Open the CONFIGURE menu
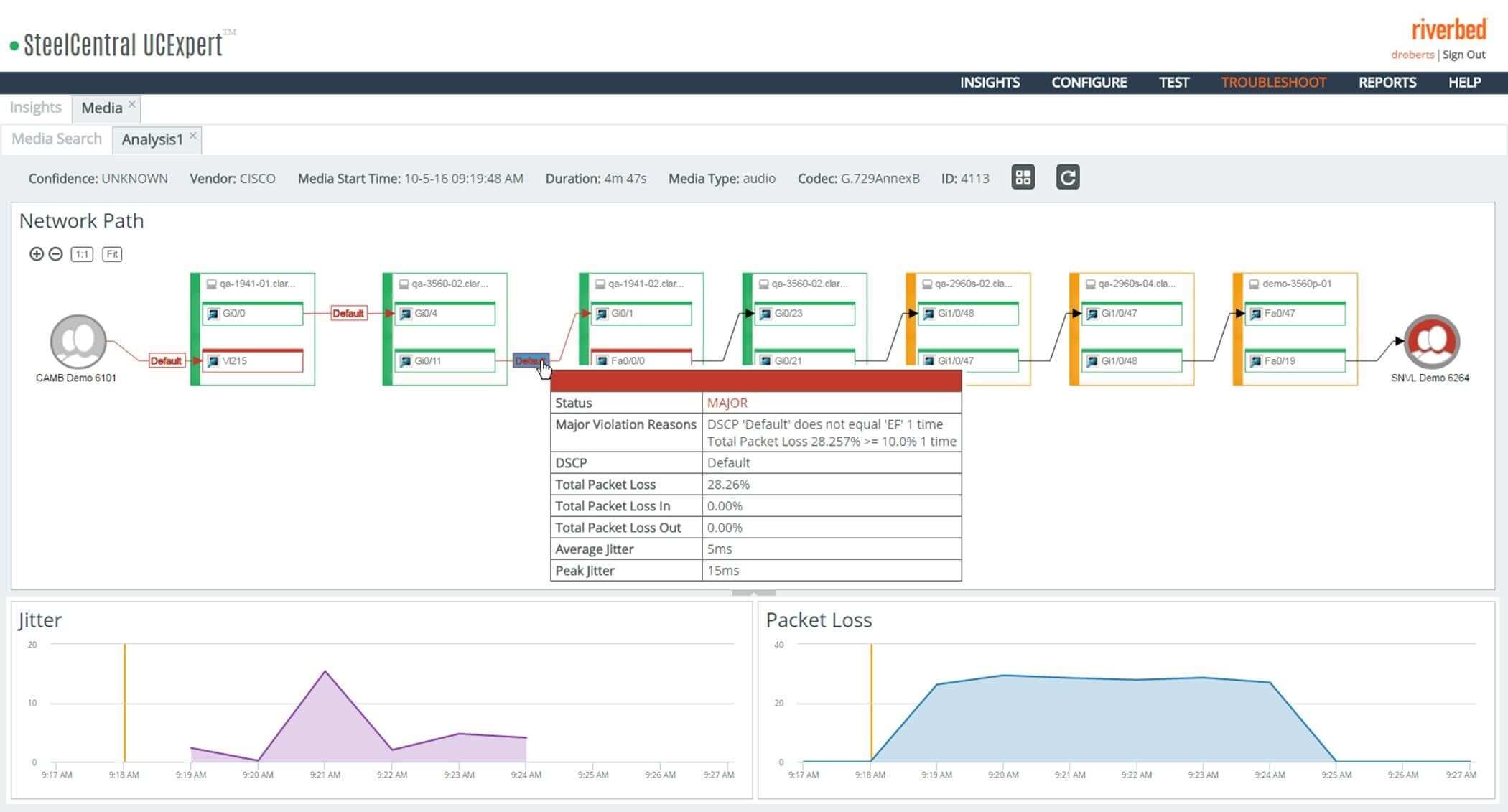1508x812 pixels. tap(1089, 83)
